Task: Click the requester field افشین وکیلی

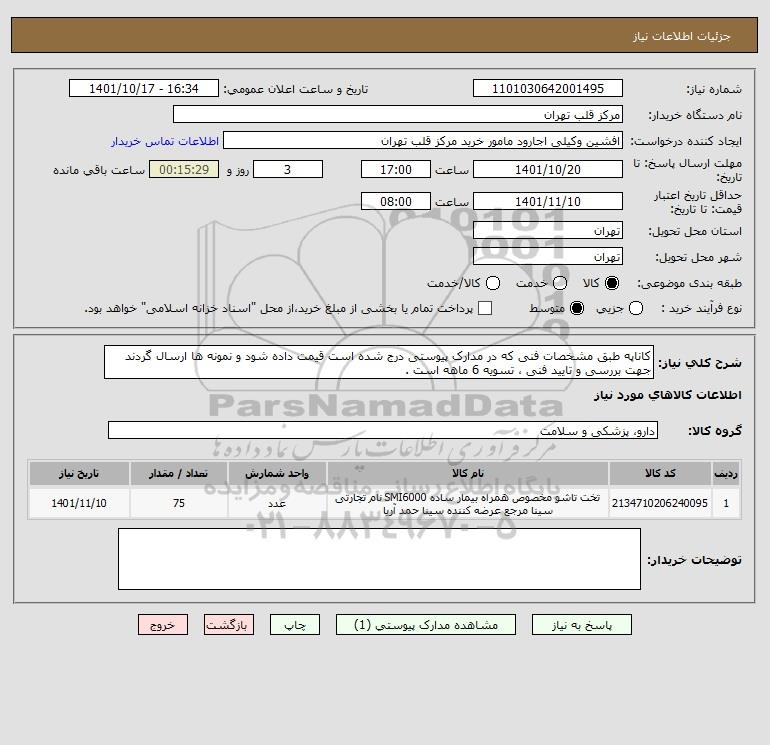Action: pyautogui.click(x=423, y=141)
